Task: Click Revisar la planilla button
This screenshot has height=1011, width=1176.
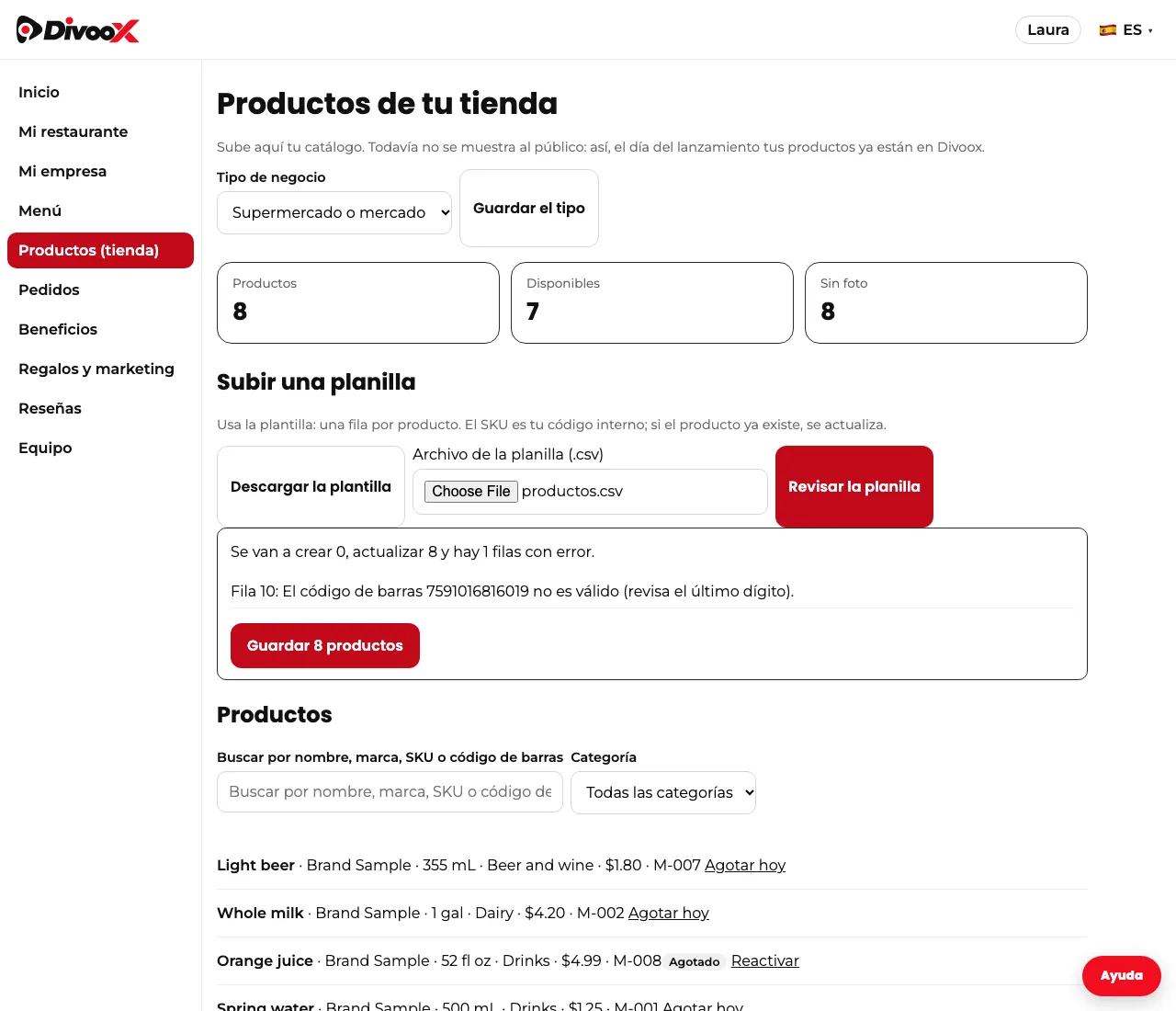Action: pos(854,486)
